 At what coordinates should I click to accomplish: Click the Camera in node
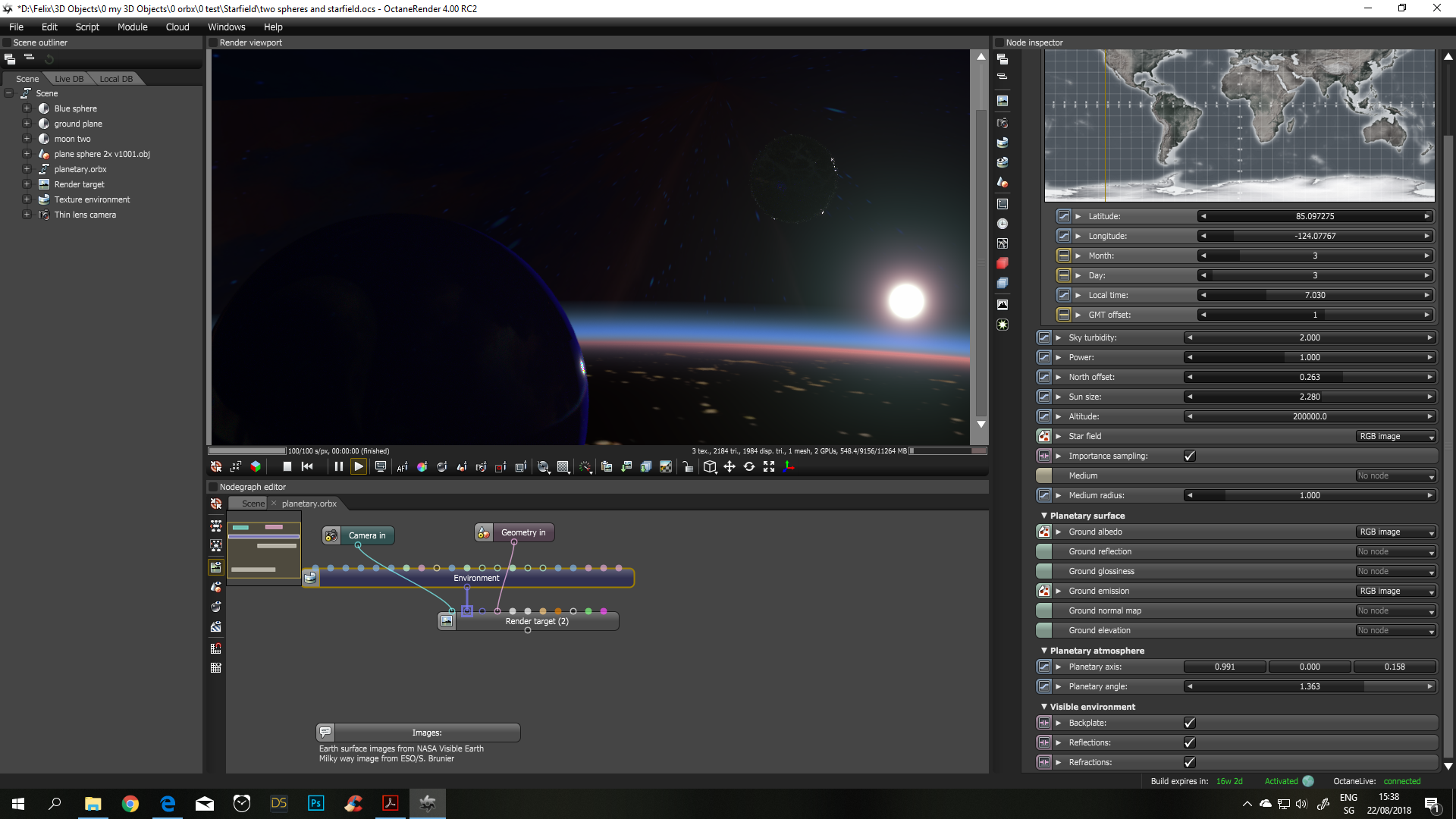click(366, 535)
